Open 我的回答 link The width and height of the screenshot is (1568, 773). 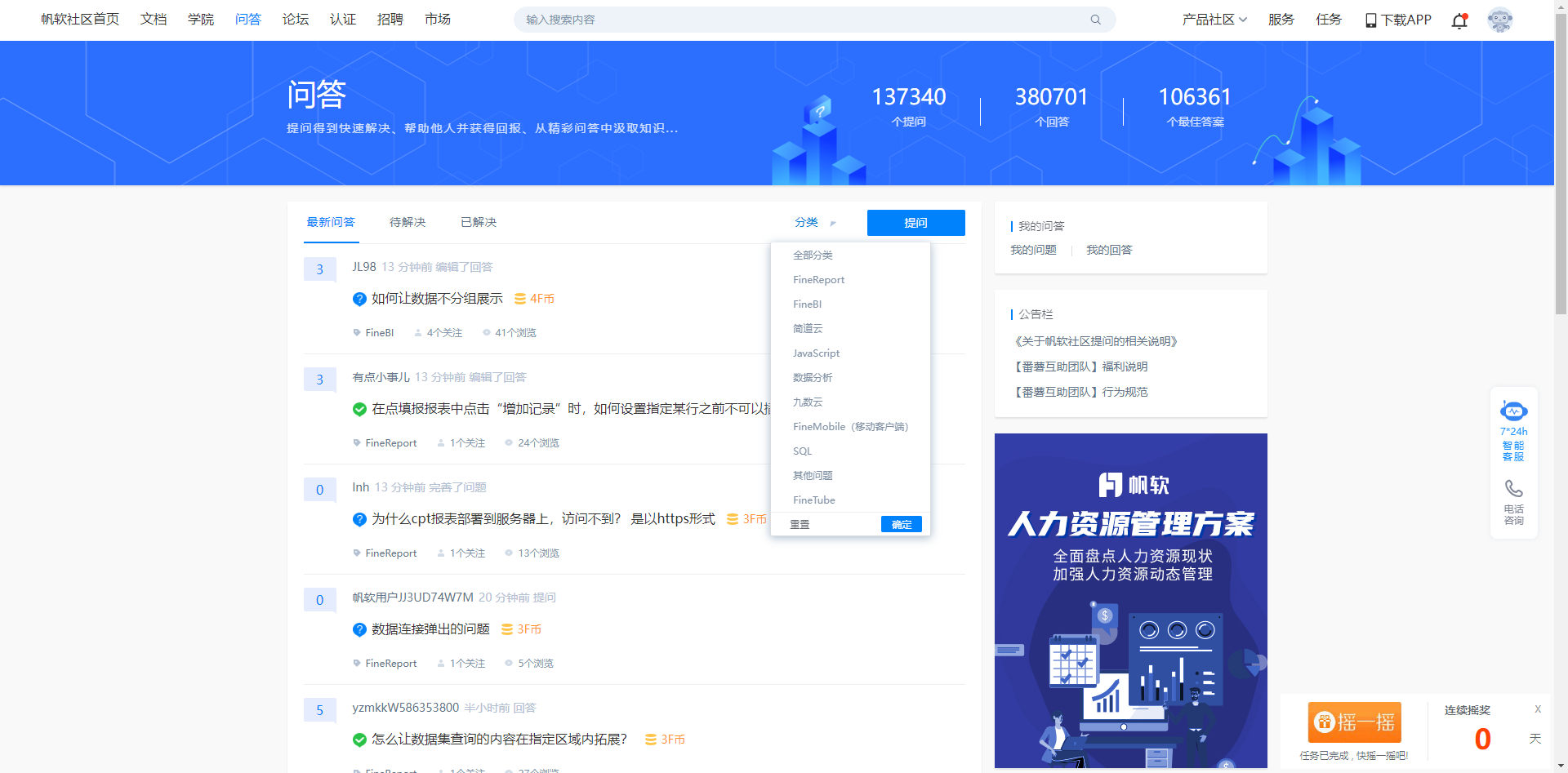click(x=1109, y=250)
